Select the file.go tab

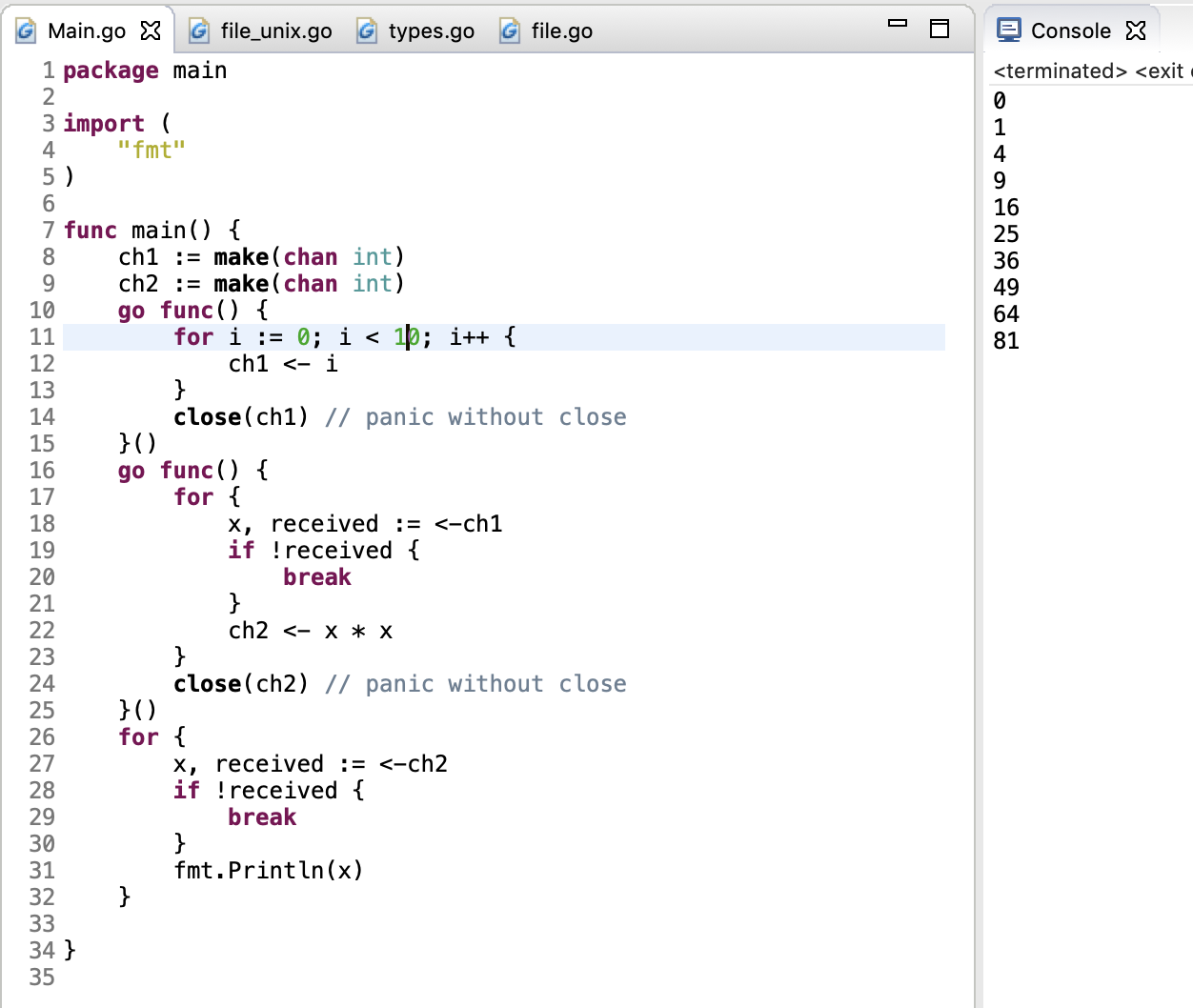(x=561, y=31)
